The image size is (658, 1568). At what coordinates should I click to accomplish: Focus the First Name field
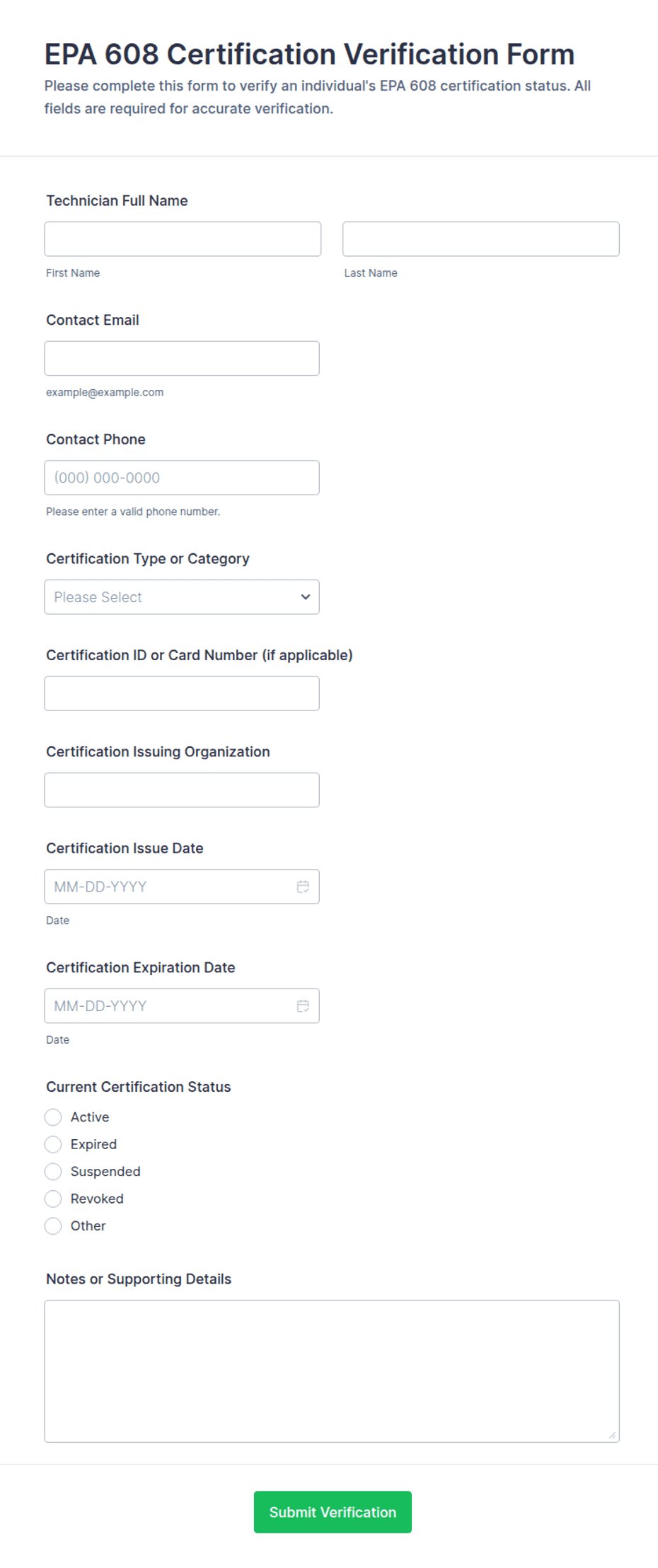(183, 239)
